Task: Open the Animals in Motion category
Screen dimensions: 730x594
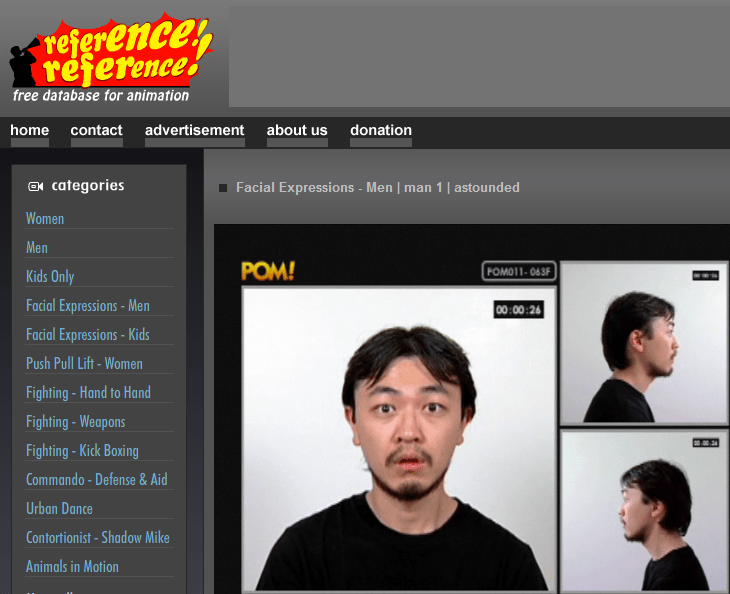Action: click(x=72, y=566)
